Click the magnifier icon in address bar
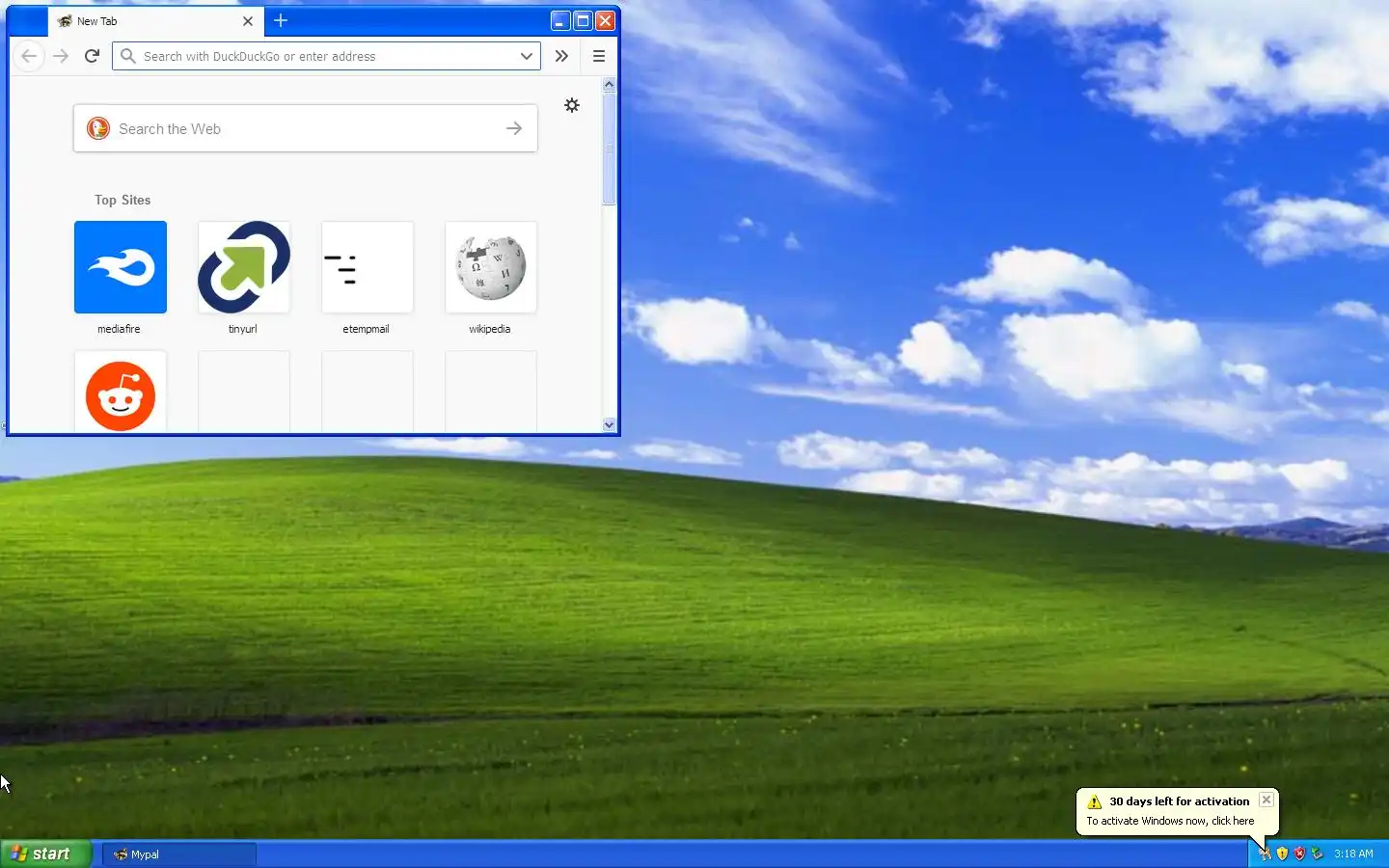Screen dimensions: 1389x868 pos(127,56)
